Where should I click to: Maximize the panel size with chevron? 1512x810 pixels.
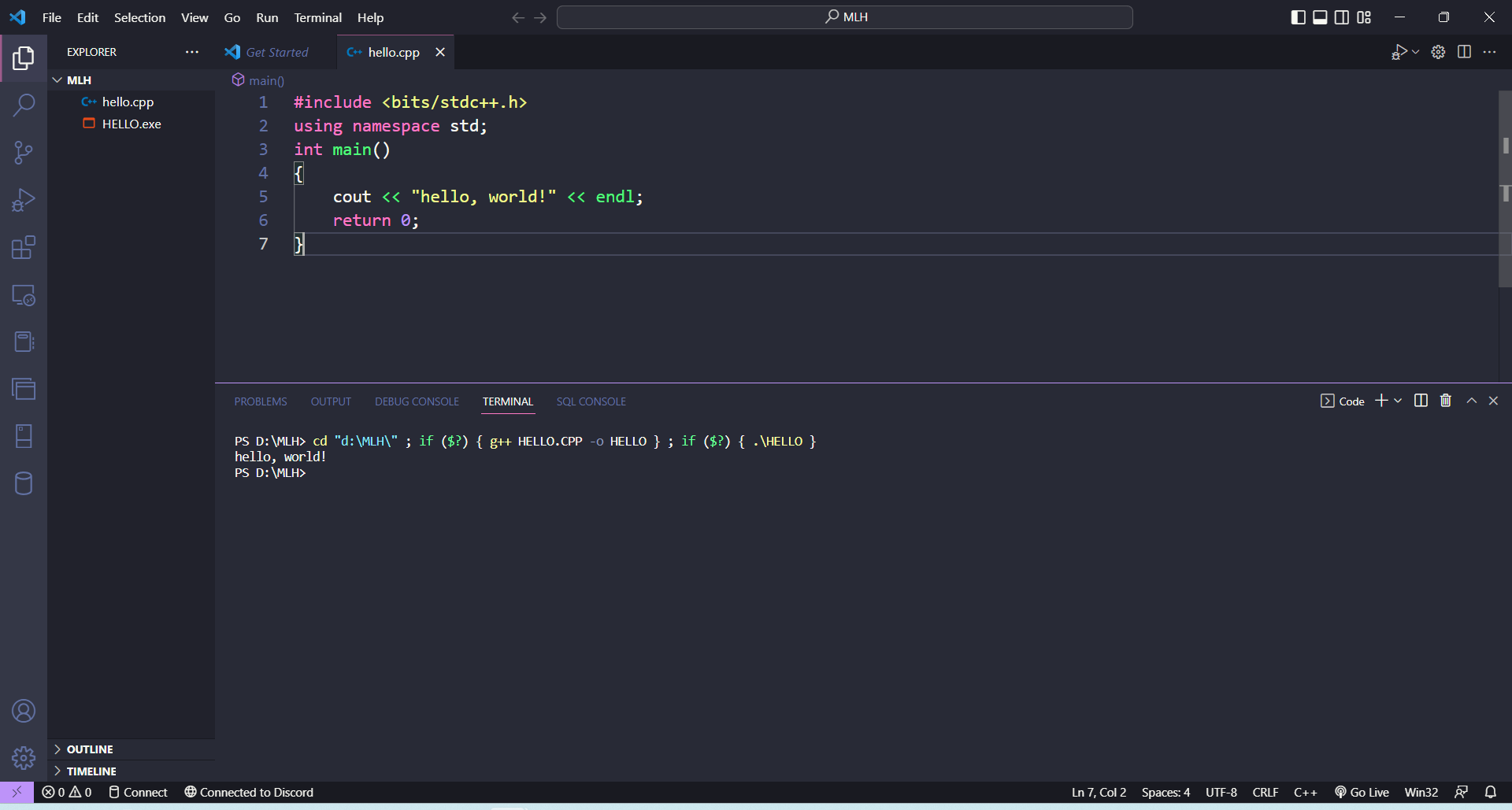[1471, 401]
